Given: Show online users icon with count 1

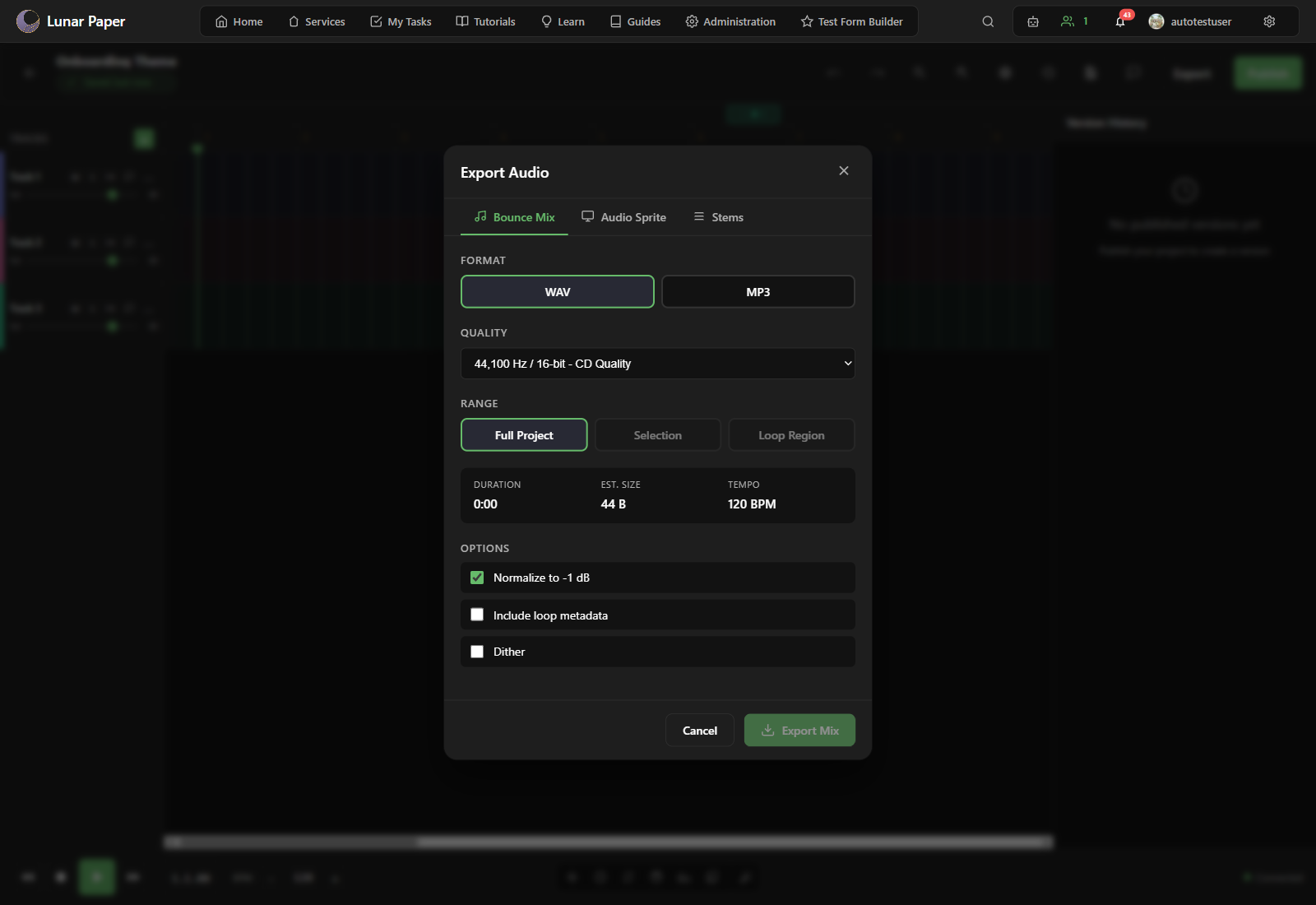Looking at the screenshot, I should tap(1075, 21).
